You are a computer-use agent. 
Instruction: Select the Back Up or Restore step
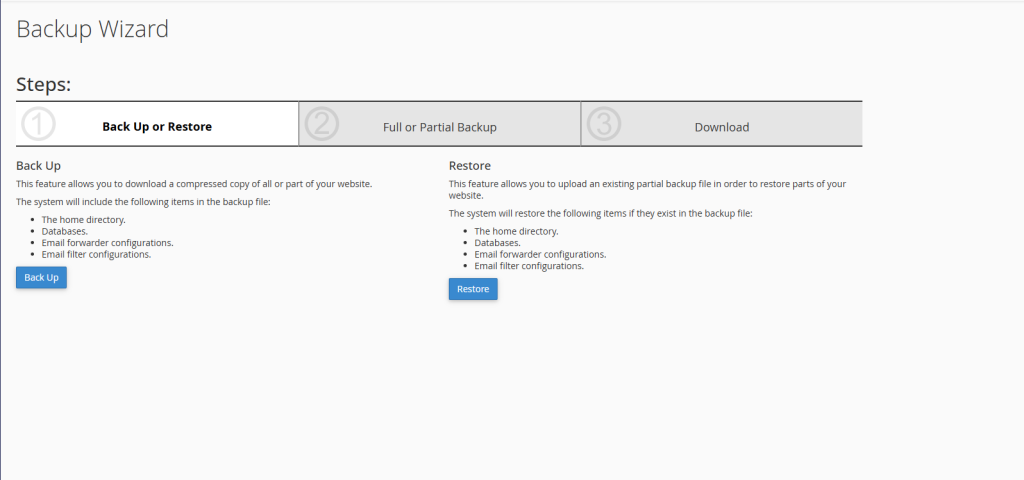coord(157,124)
